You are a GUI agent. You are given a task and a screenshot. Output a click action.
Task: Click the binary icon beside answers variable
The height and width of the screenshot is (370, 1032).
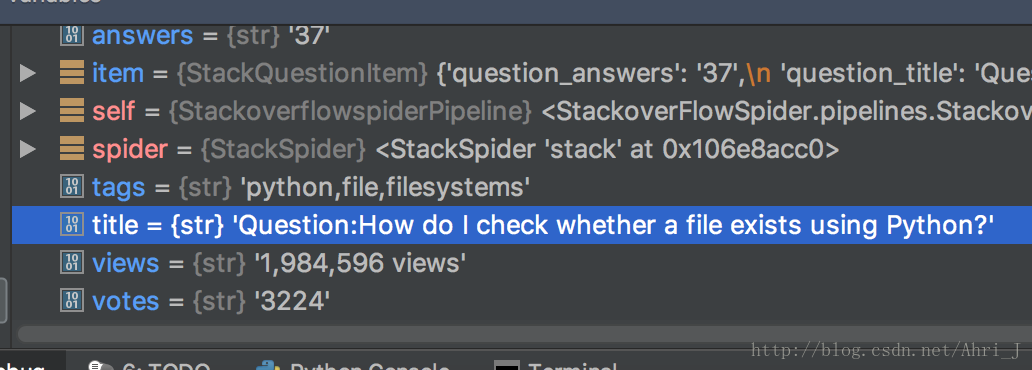(x=72, y=35)
